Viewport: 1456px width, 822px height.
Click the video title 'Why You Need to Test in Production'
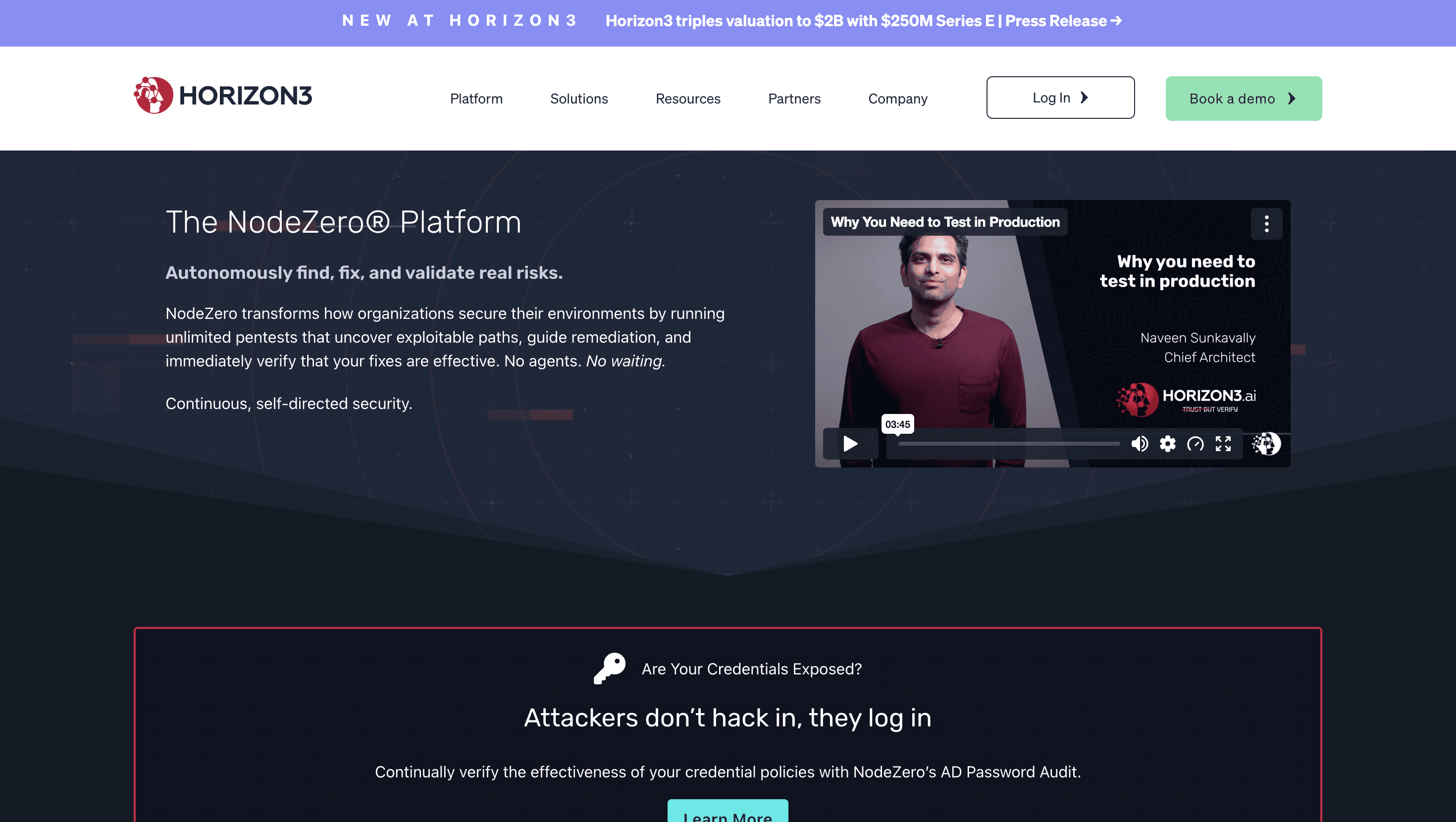coord(945,222)
